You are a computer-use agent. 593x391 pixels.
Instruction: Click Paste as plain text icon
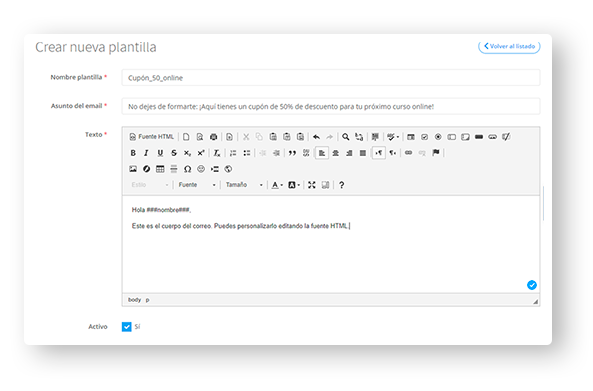[x=287, y=137]
